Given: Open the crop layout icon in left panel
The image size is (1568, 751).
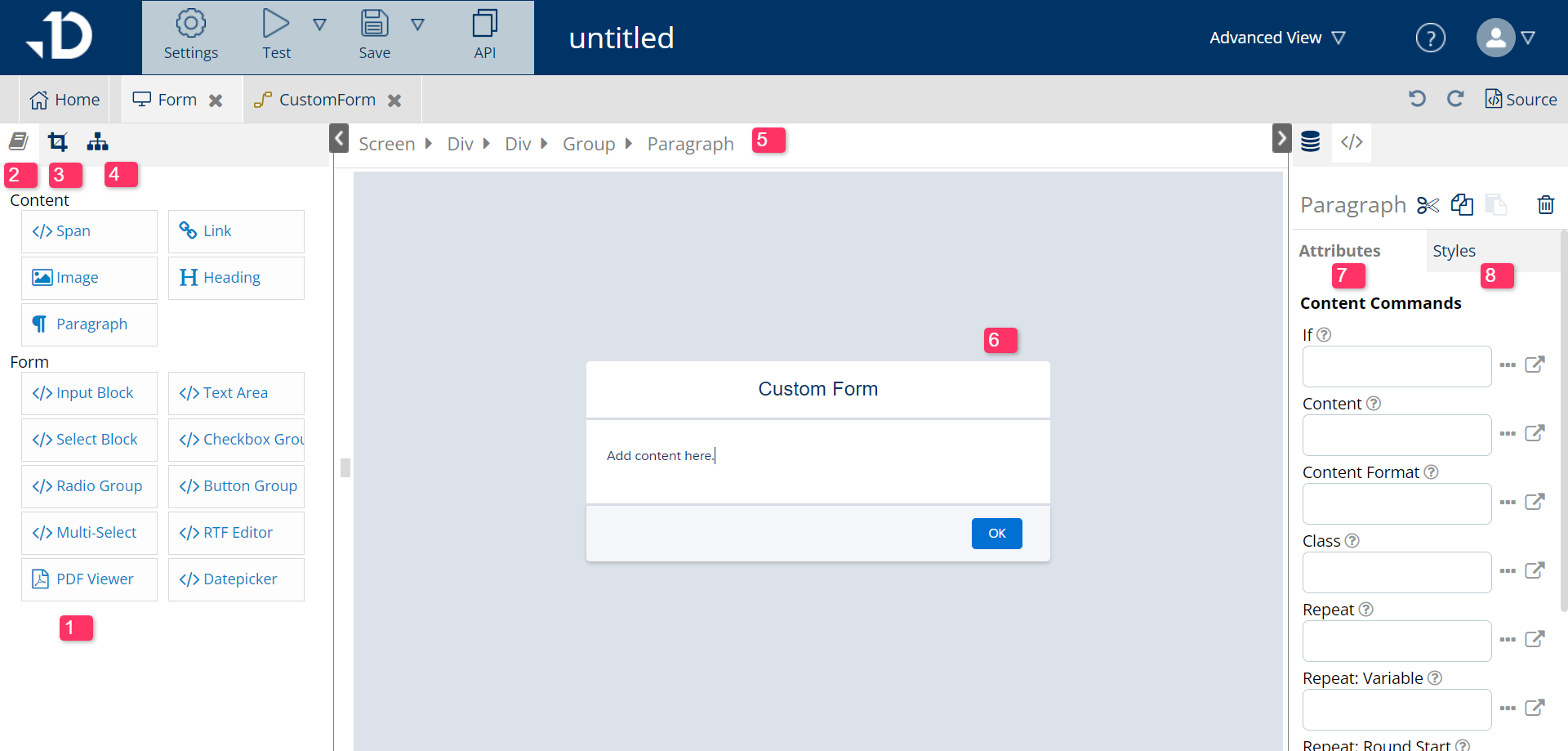Looking at the screenshot, I should click(x=58, y=142).
